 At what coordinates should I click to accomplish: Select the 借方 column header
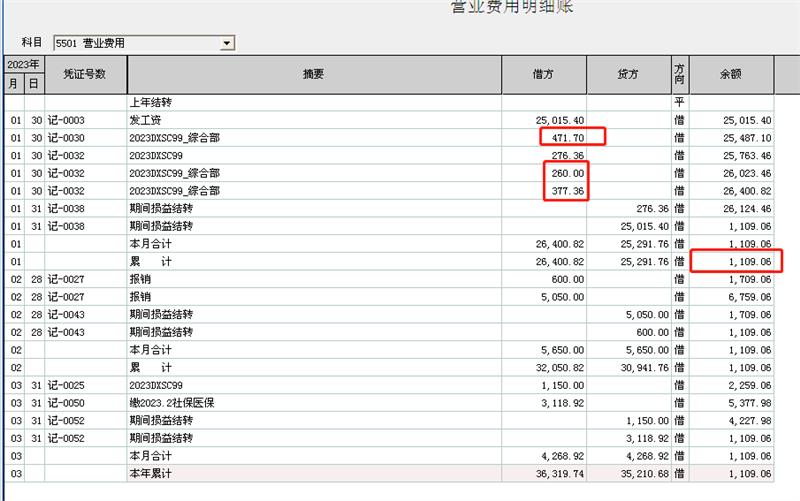[x=543, y=74]
